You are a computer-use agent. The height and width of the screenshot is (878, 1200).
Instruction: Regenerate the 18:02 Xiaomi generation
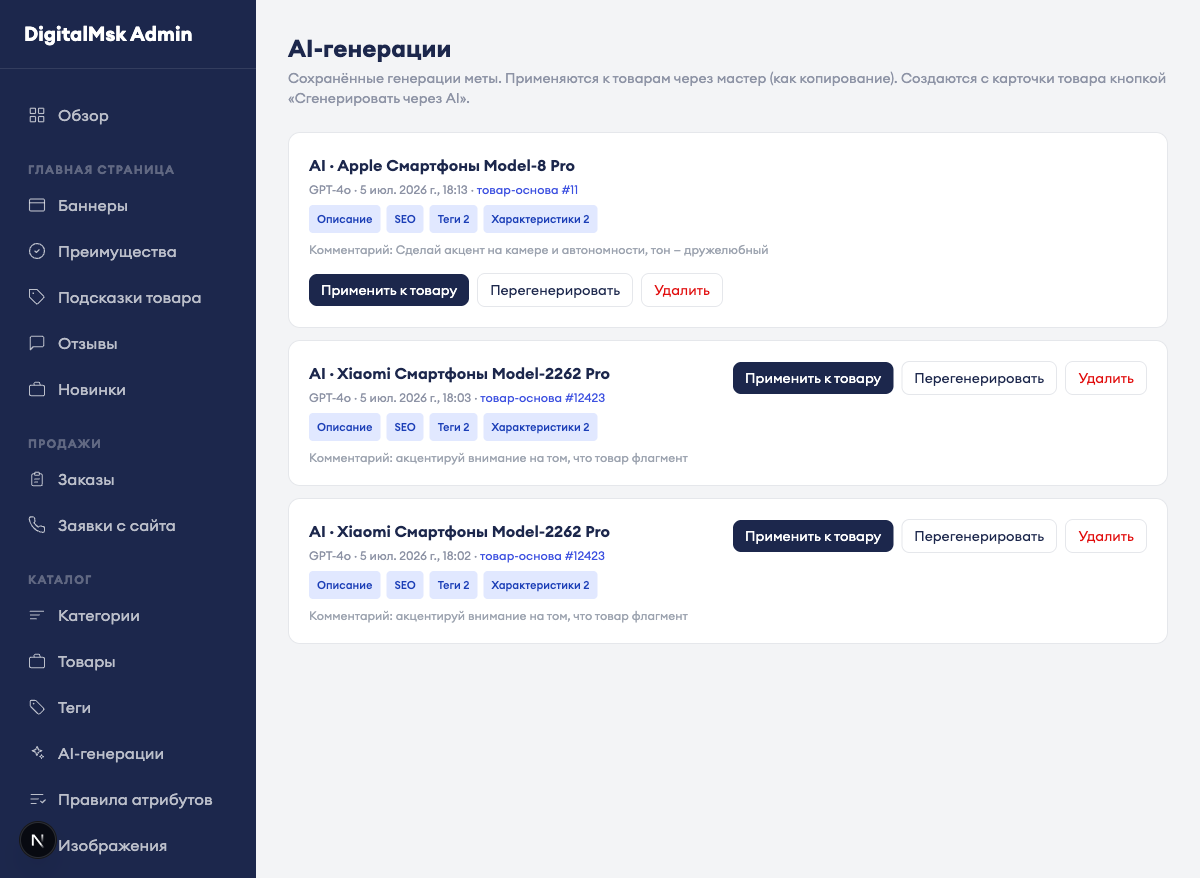click(x=979, y=536)
